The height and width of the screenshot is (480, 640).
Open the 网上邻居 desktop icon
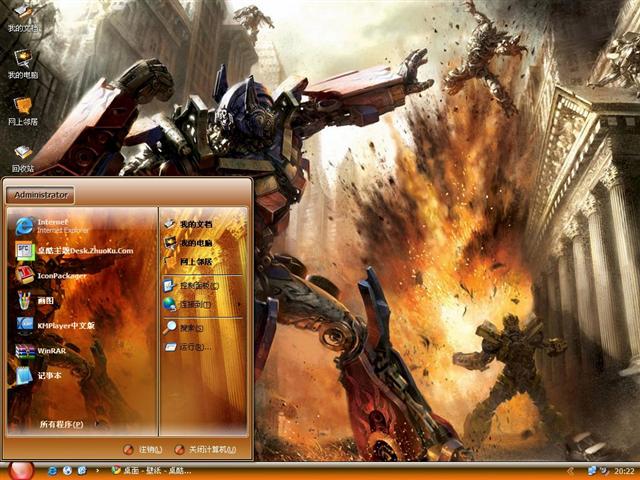(23, 111)
